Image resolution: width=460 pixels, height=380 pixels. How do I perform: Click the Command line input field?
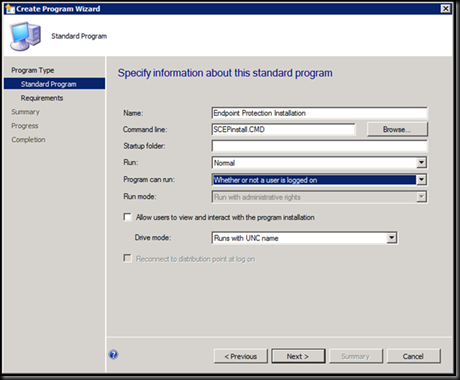coord(283,129)
